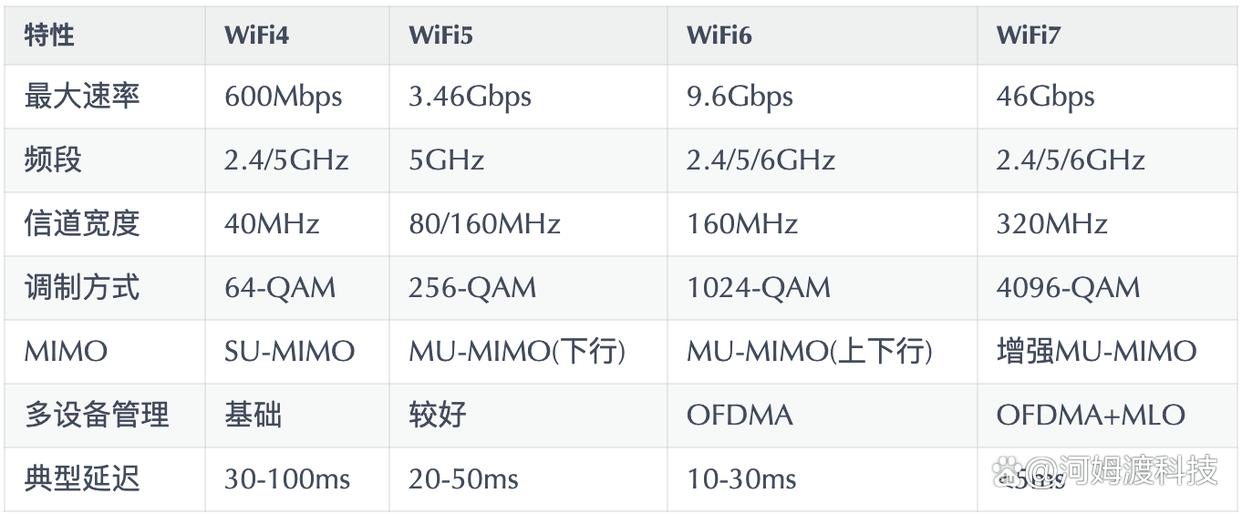Screen dimensions: 1242x514
Task: Click the WiFi6 column header
Action: [x=719, y=36]
